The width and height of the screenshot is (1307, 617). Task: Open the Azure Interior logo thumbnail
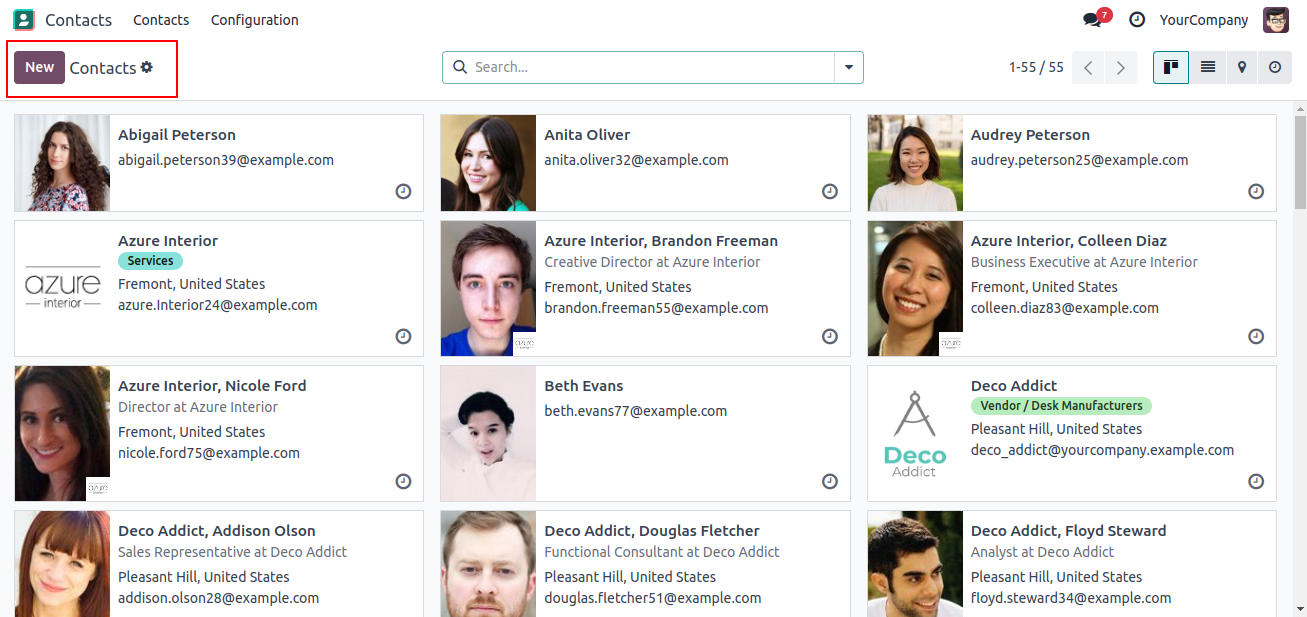pyautogui.click(x=62, y=288)
